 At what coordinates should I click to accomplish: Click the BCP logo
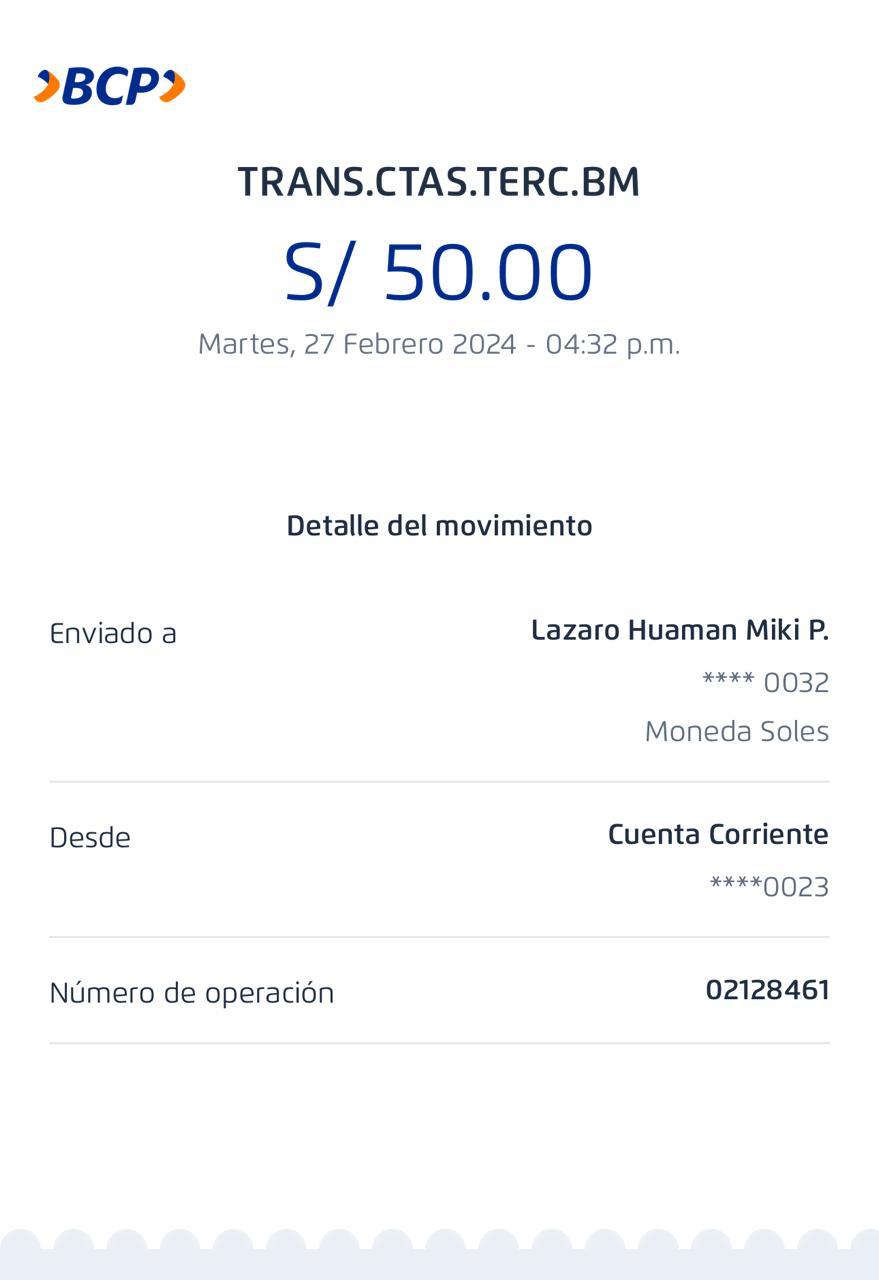coord(110,87)
